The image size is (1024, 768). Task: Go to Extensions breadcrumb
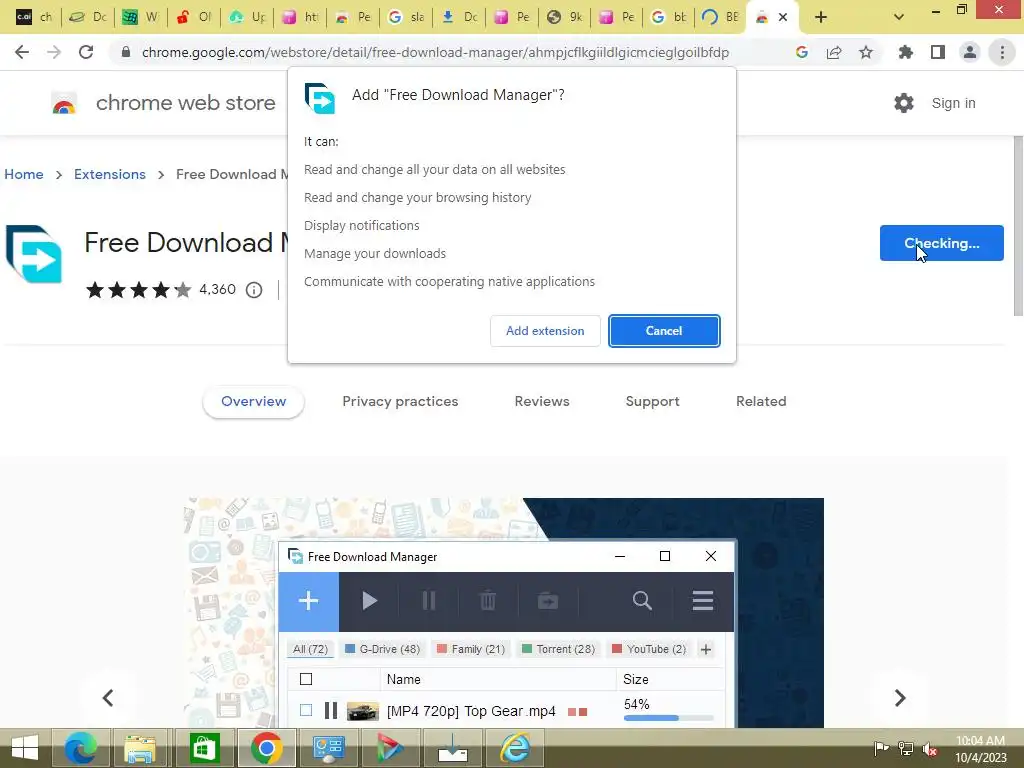point(110,174)
